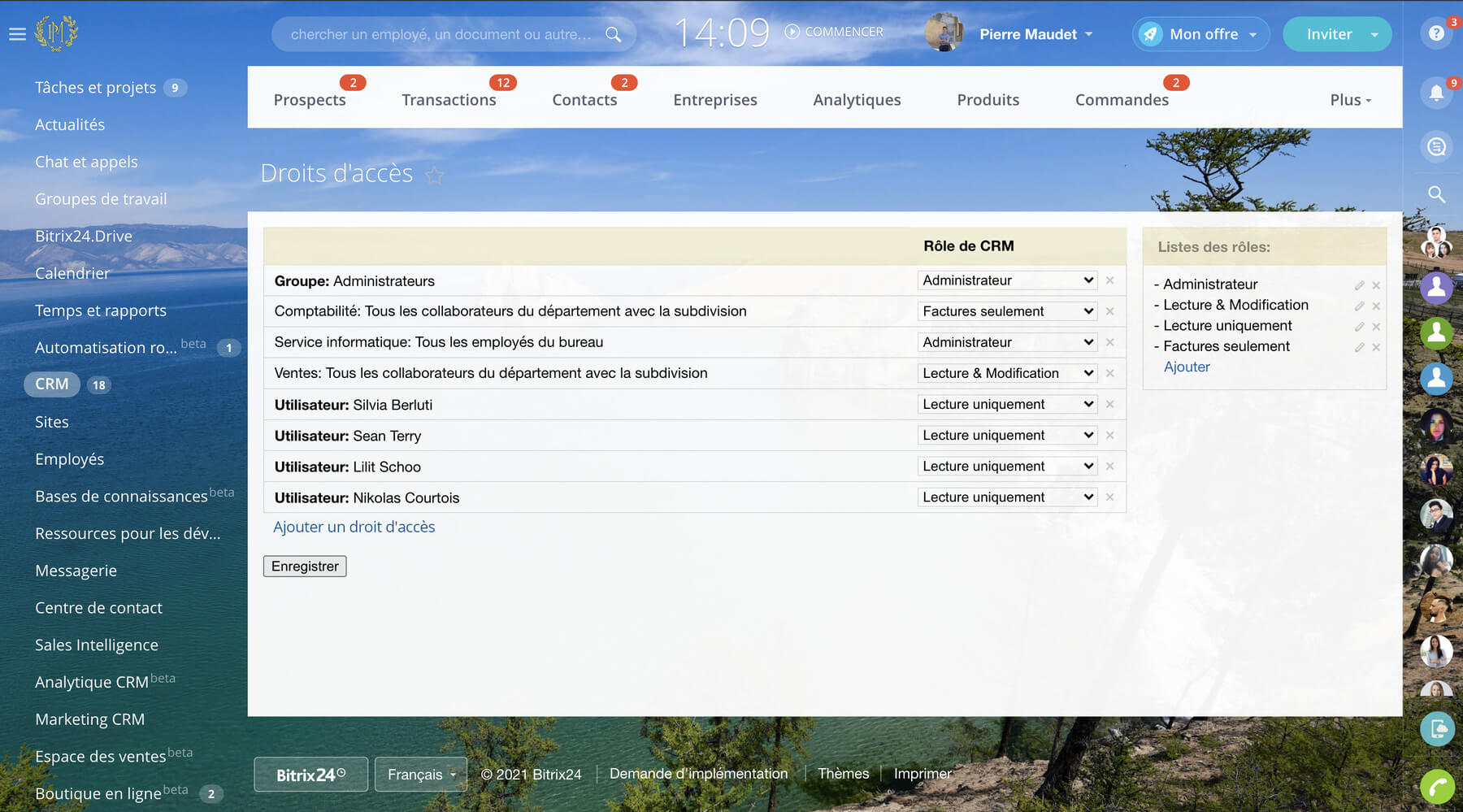1463x812 pixels.
Task: Click the Bitrix24 footer button
Action: [310, 775]
